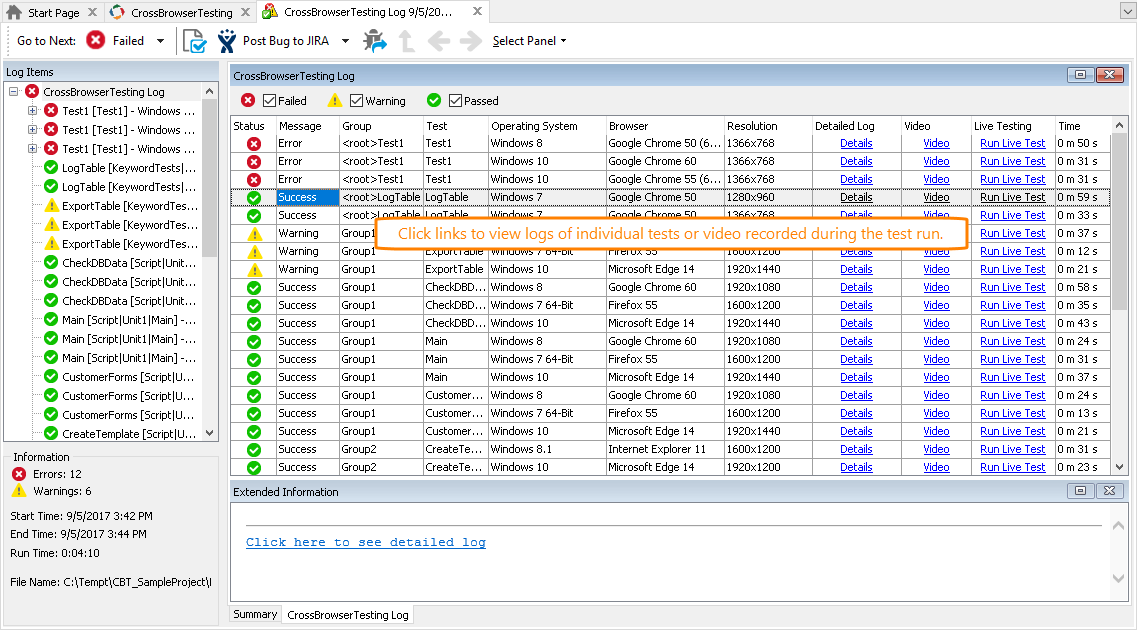Click the Extended Information scrollbar down arrow
Screen dimensions: 1138x630
pos(1118,578)
